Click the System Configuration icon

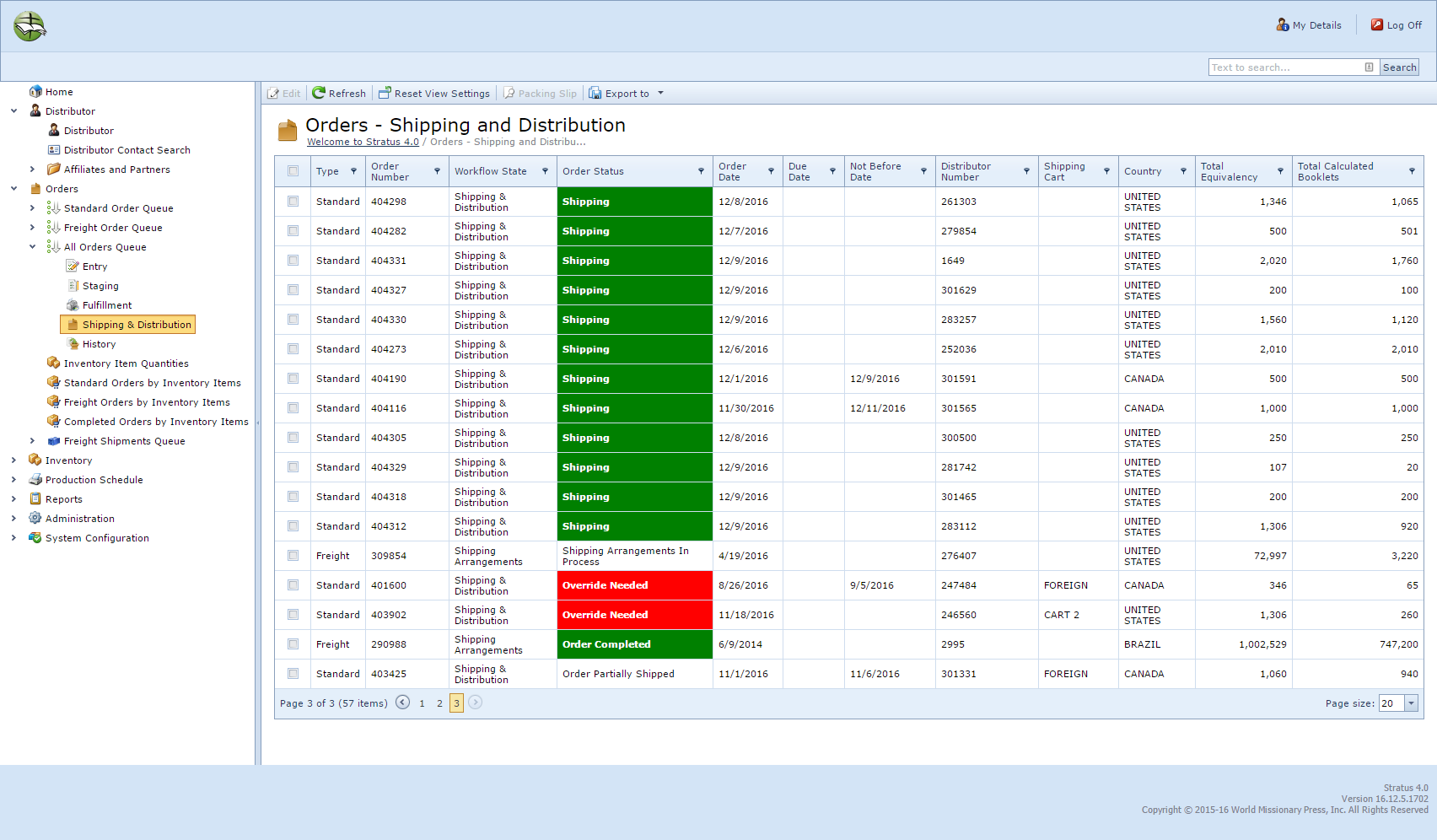point(35,537)
